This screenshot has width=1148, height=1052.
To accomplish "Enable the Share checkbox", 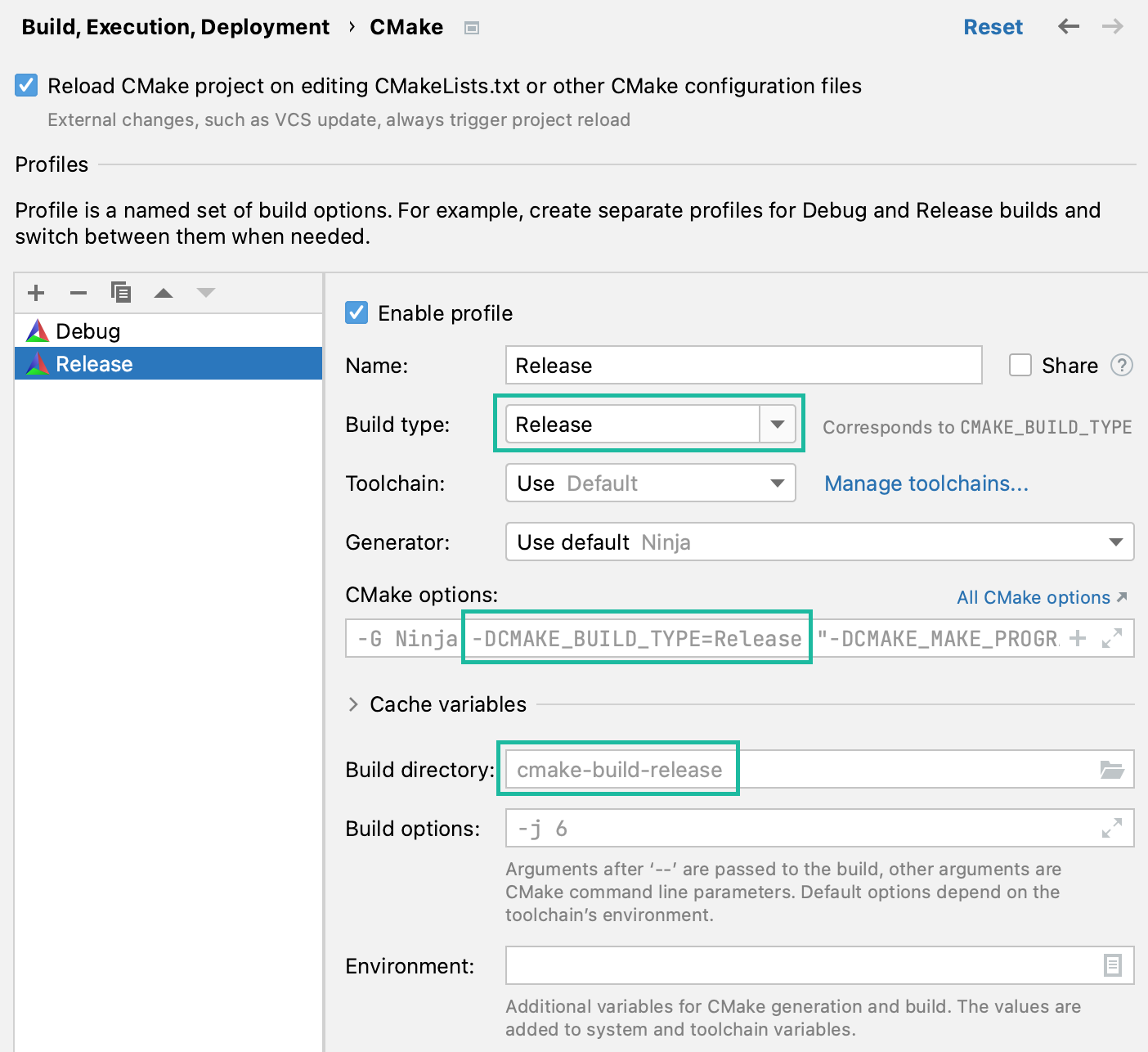I will [1020, 366].
